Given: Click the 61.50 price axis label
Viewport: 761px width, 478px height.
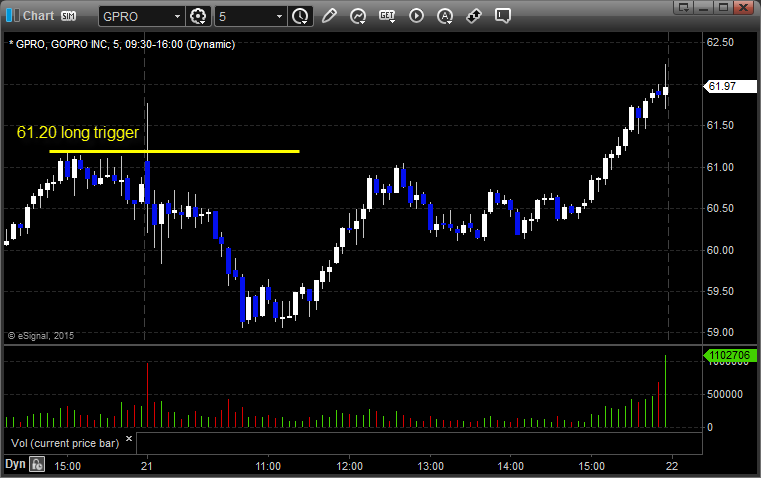Looking at the screenshot, I should (x=720, y=125).
